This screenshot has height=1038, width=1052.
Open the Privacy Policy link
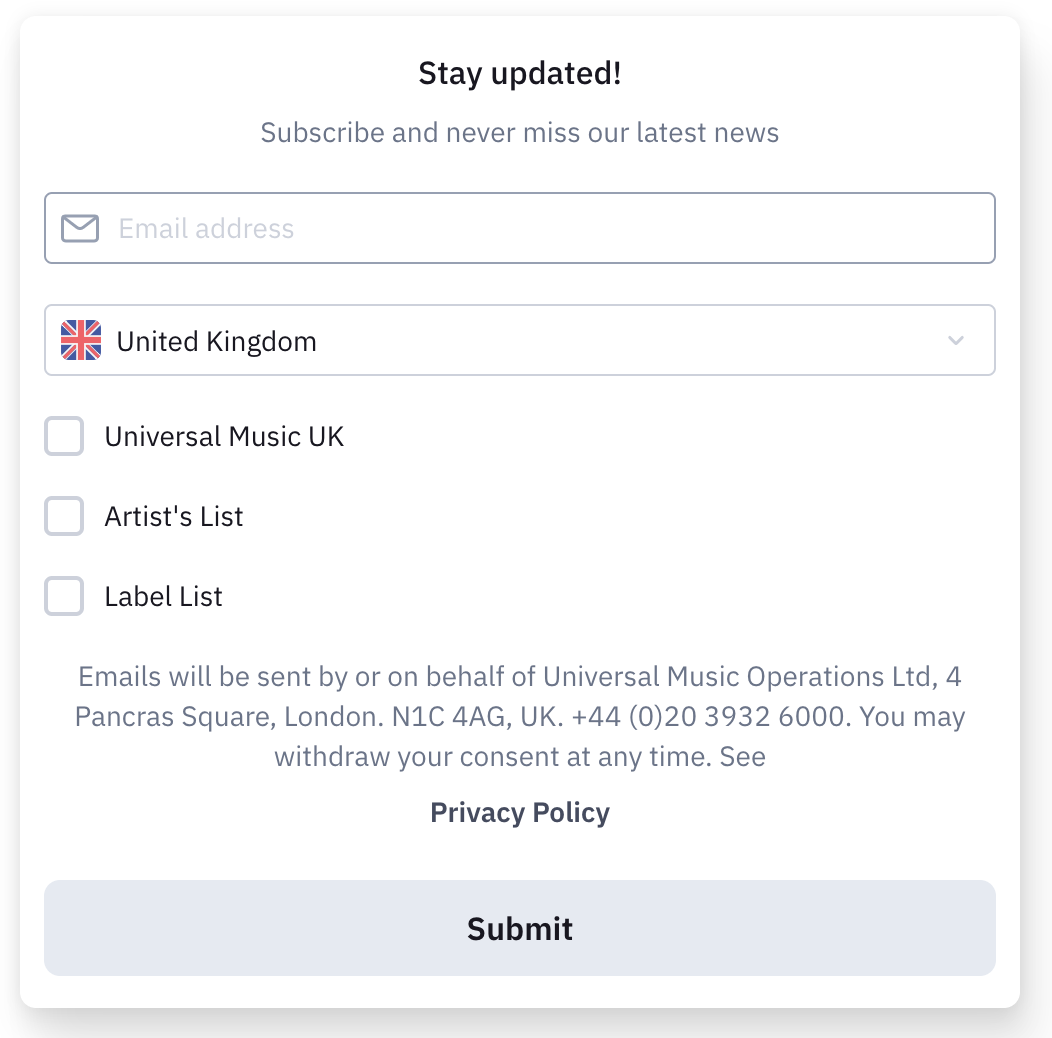tap(520, 812)
